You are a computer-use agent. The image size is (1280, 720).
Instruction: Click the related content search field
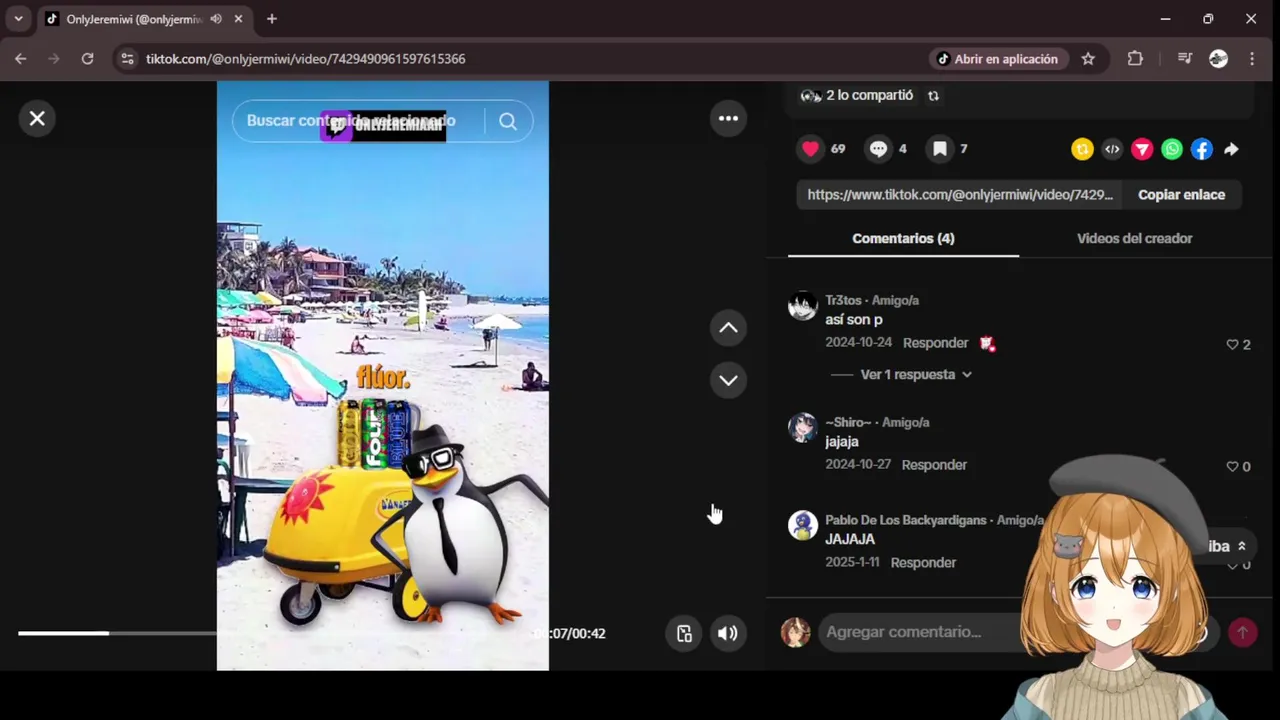[360, 121]
